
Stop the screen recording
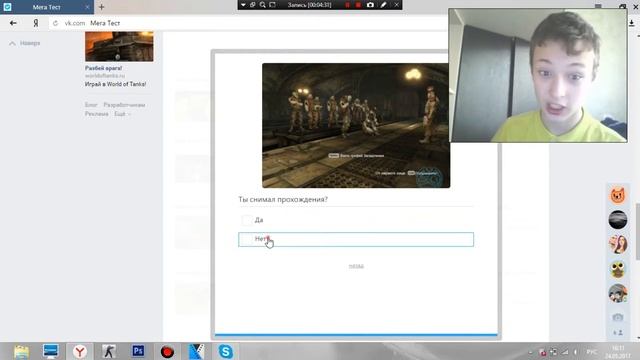[358, 5]
